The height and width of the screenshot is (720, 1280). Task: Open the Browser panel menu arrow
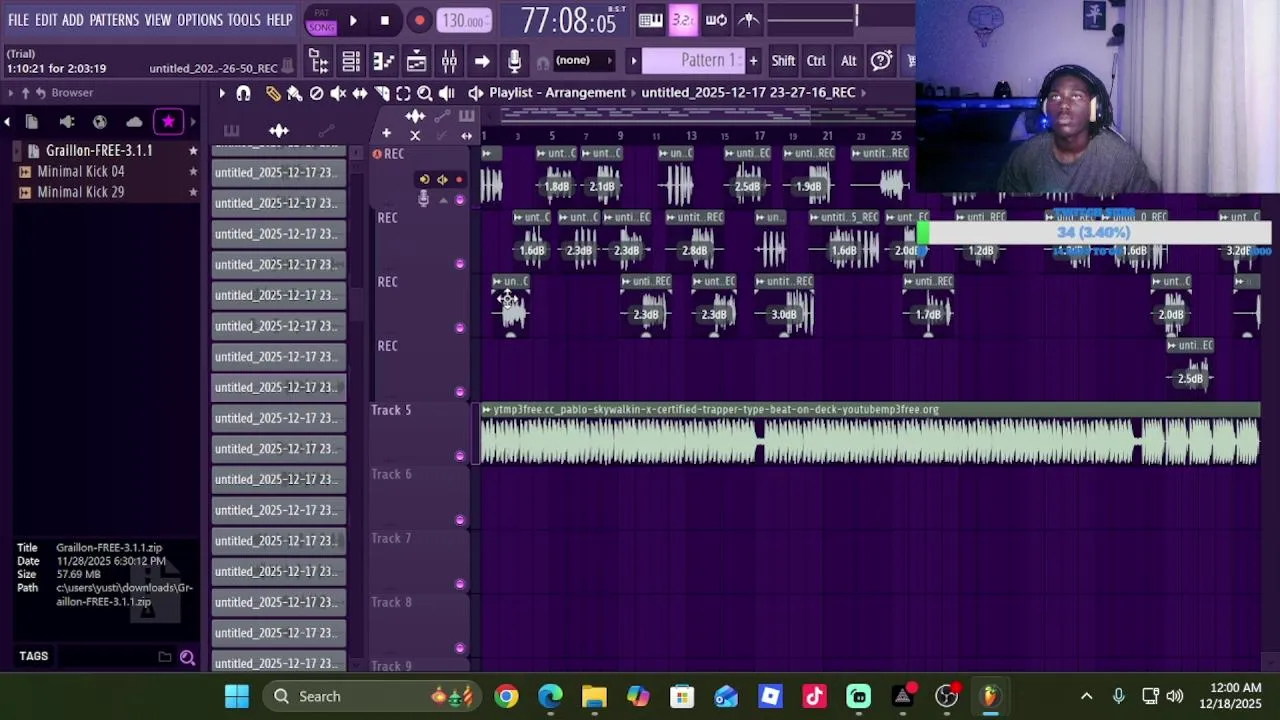(x=11, y=93)
